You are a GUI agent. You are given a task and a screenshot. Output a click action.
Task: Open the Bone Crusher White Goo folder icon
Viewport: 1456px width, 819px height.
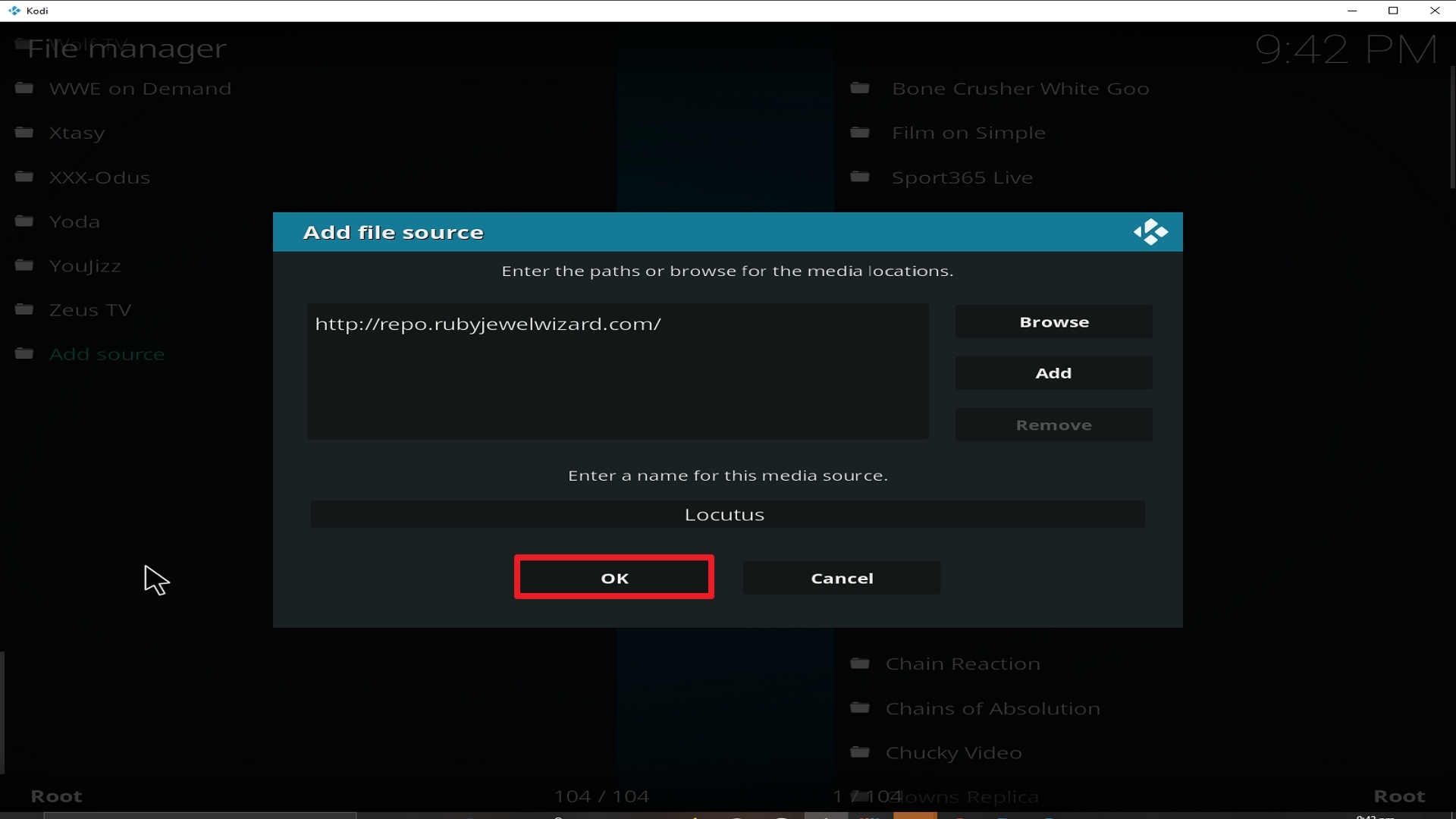pyautogui.click(x=860, y=88)
